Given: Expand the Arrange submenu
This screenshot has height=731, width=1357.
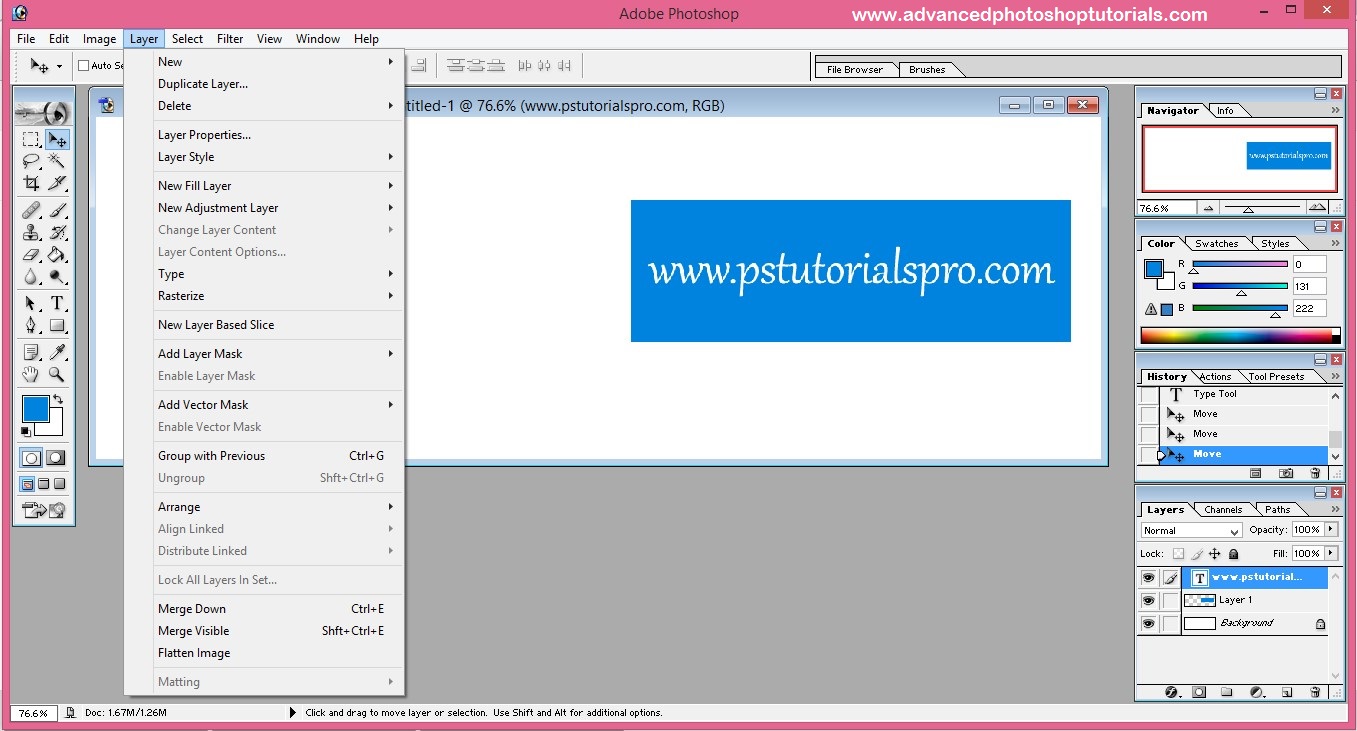Looking at the screenshot, I should click(x=275, y=507).
